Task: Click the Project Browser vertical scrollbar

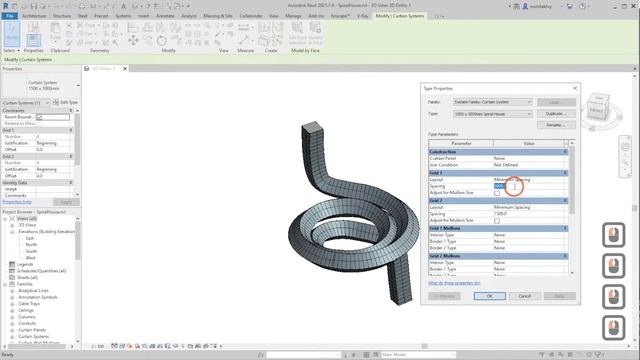Action: pos(78,241)
